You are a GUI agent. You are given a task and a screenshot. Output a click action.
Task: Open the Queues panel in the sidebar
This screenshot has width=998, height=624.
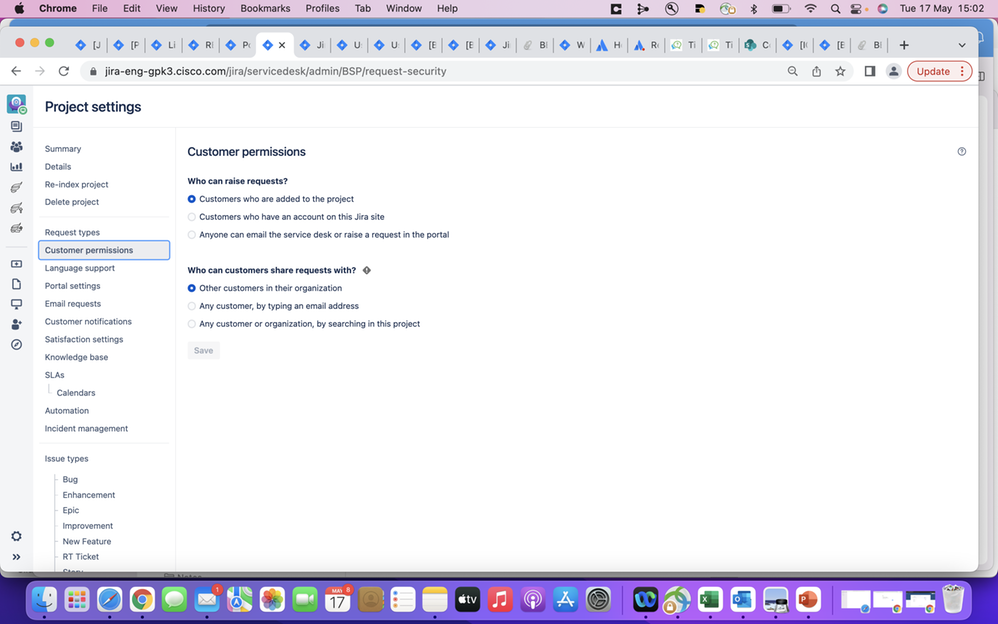(16, 126)
